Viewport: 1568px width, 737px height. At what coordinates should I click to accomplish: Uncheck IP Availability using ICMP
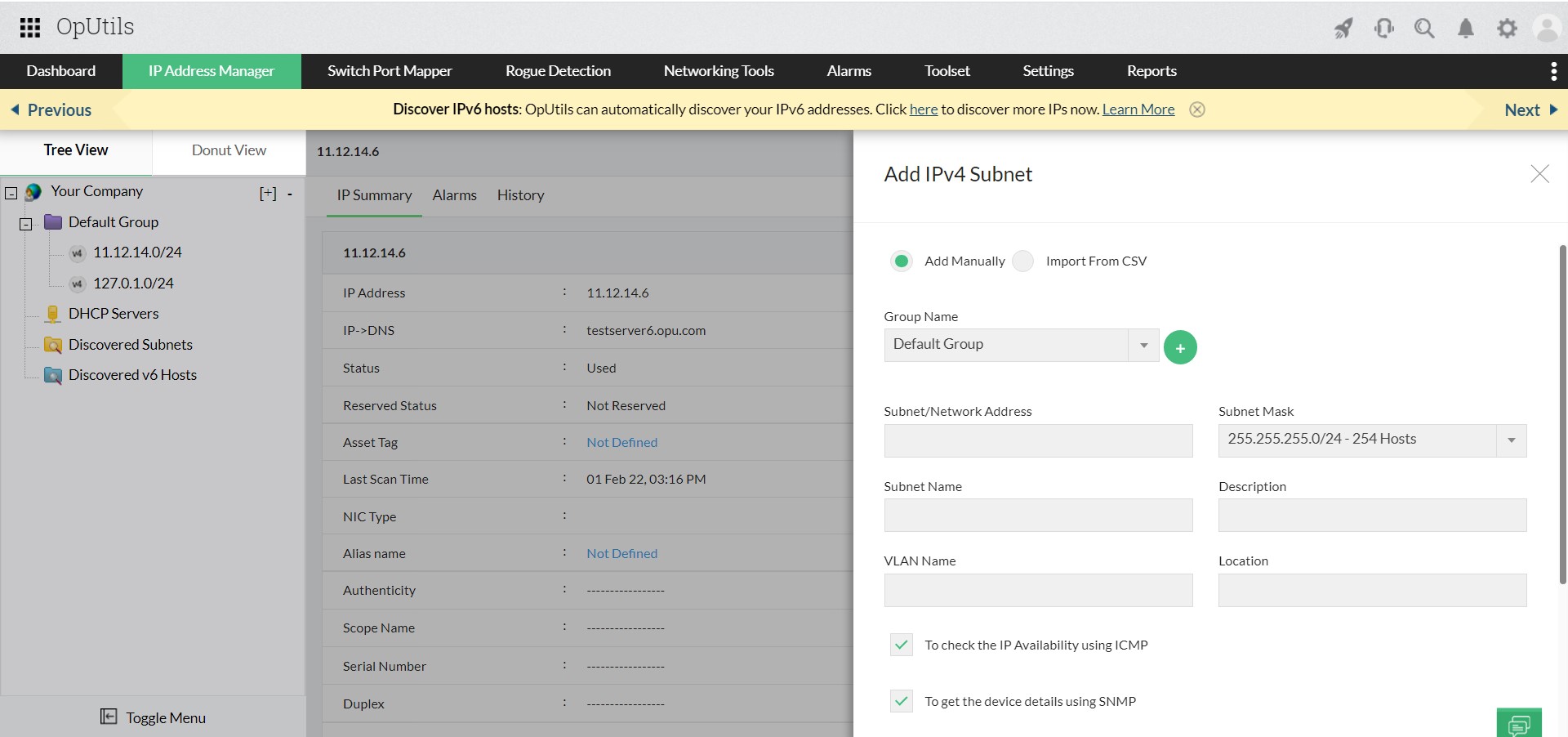(901, 645)
